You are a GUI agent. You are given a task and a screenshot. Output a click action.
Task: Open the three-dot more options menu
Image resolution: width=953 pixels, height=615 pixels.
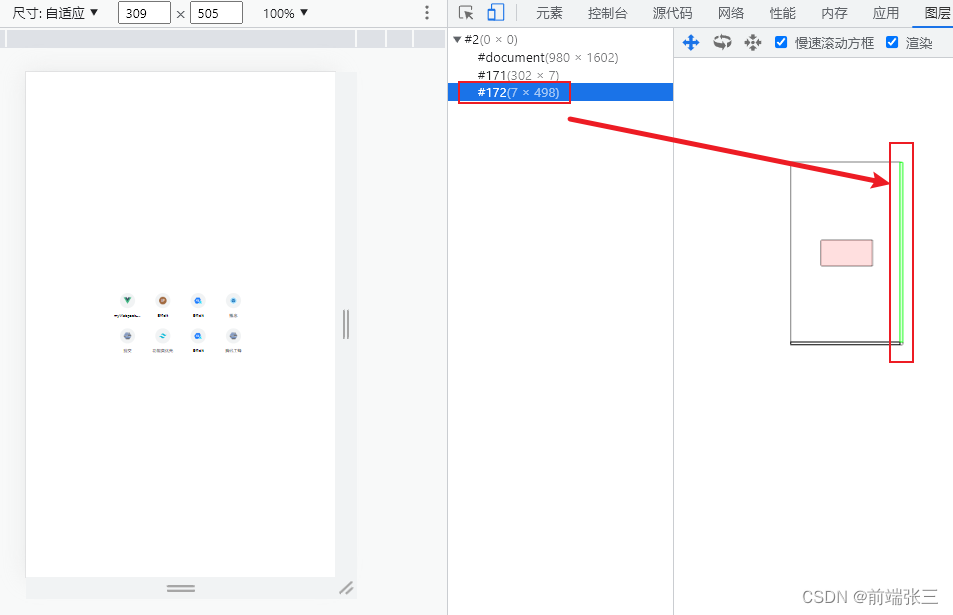(427, 13)
